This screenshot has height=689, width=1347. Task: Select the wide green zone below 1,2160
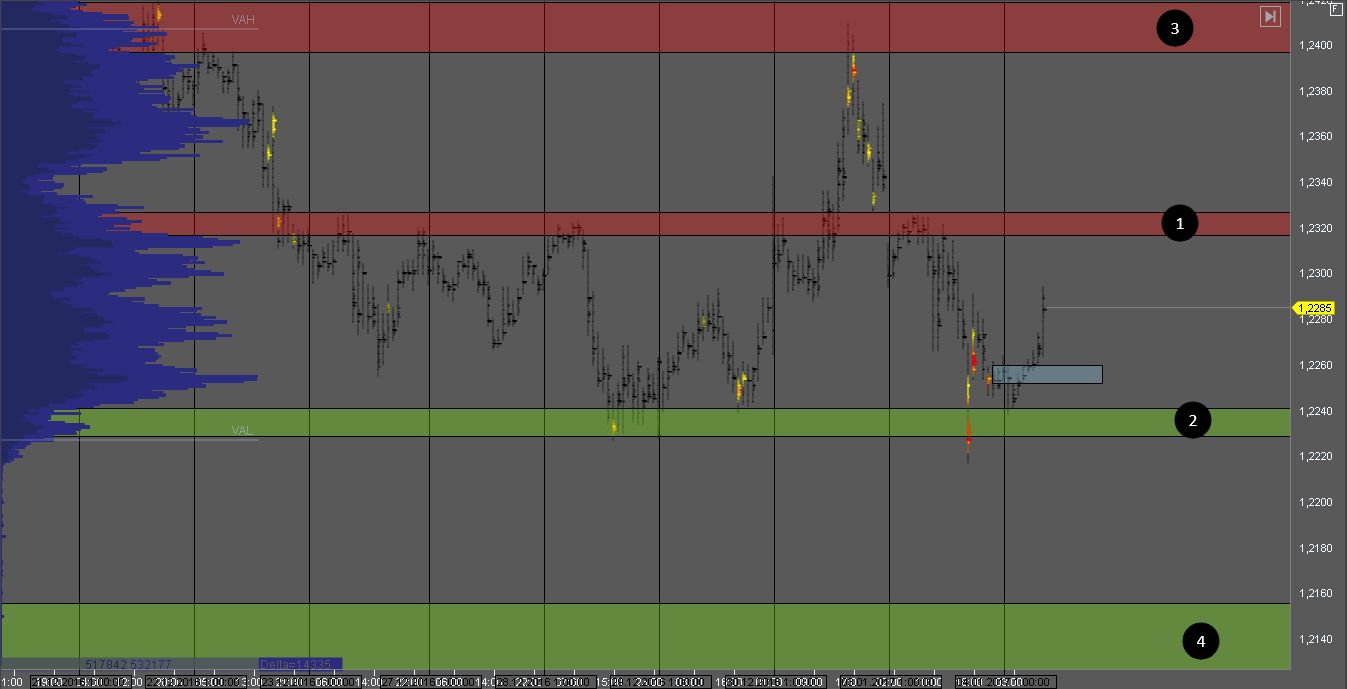coord(640,636)
